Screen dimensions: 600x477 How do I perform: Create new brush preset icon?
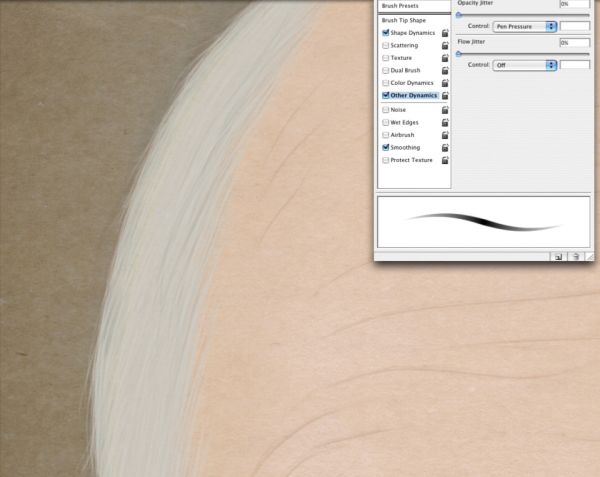click(558, 257)
